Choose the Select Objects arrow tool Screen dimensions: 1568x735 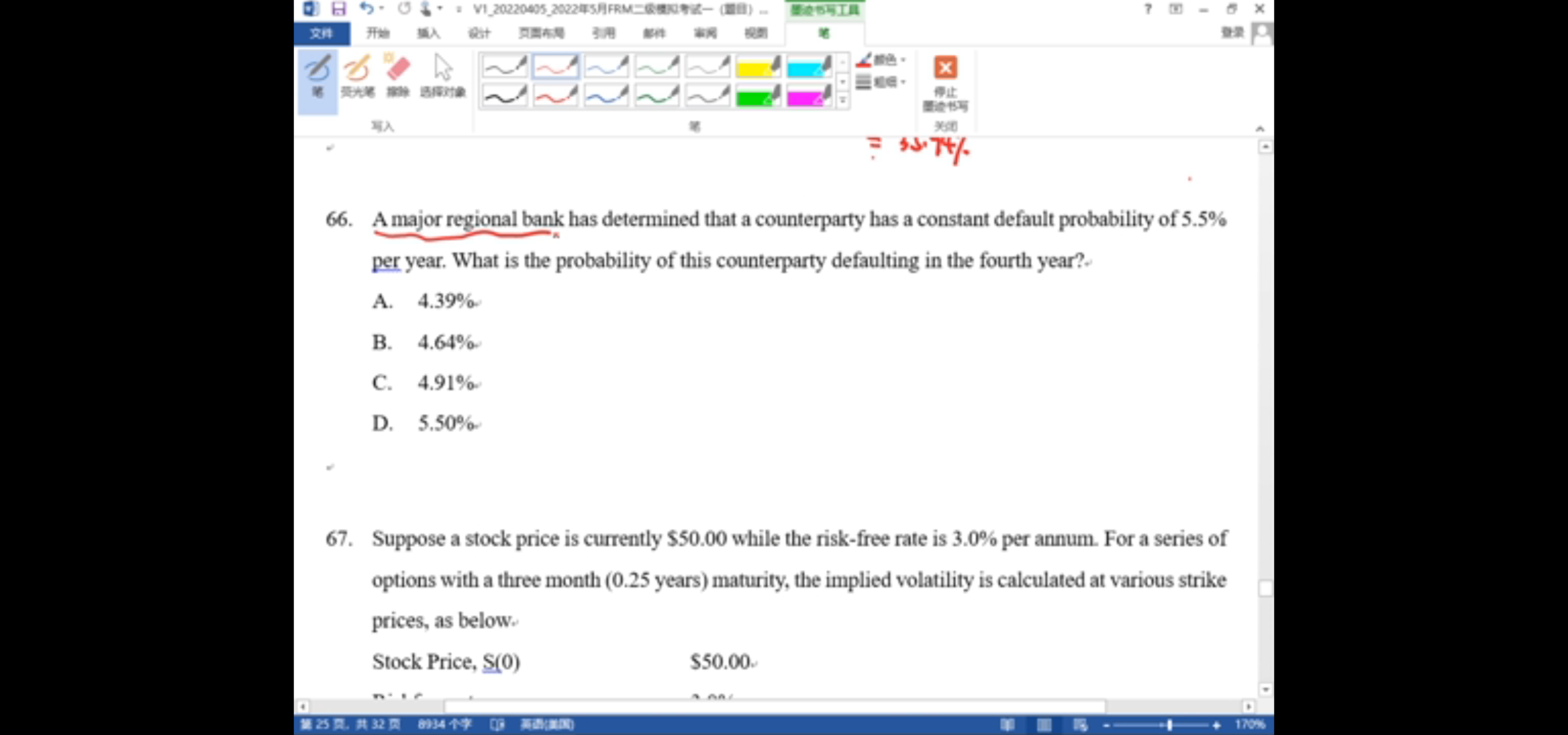click(x=442, y=77)
